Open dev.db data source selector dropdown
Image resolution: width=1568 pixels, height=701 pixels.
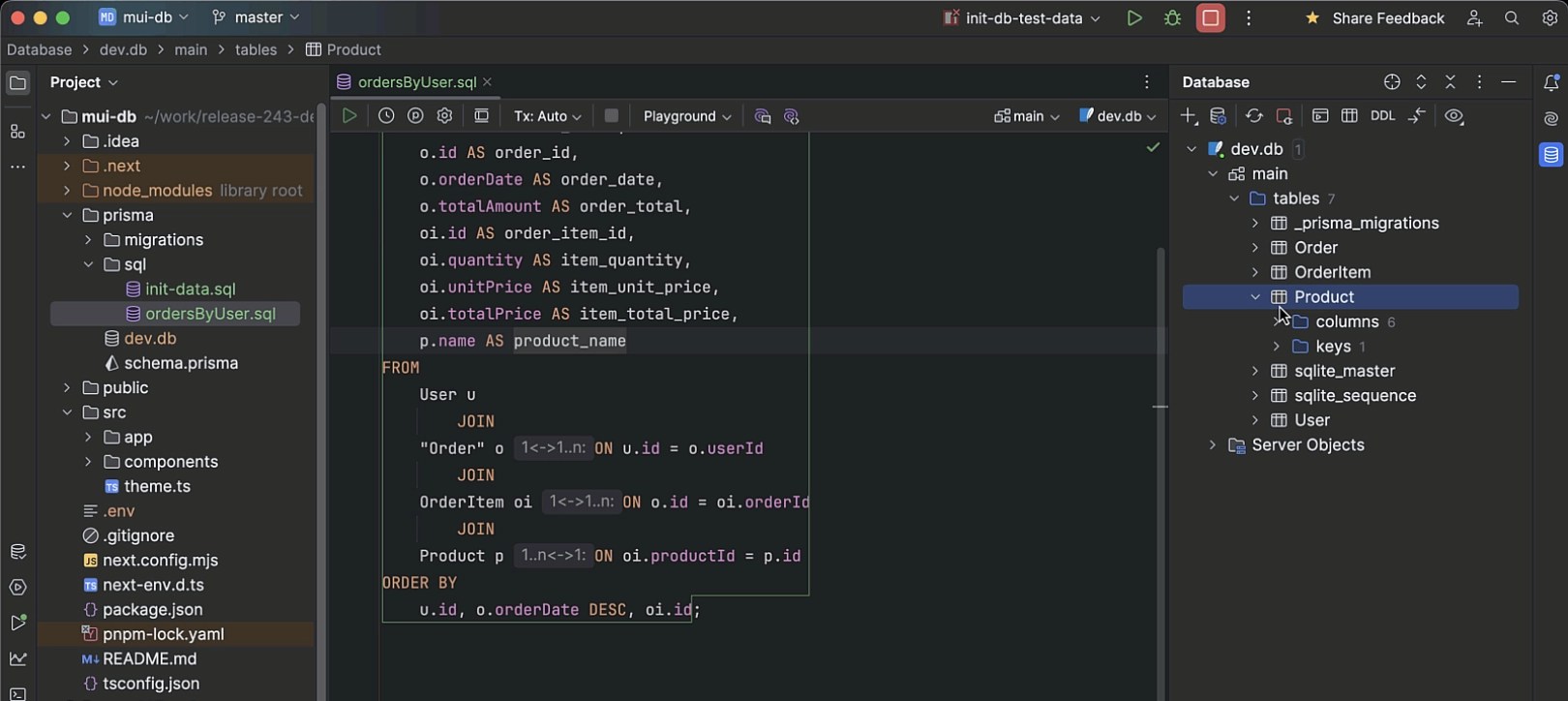1118,116
